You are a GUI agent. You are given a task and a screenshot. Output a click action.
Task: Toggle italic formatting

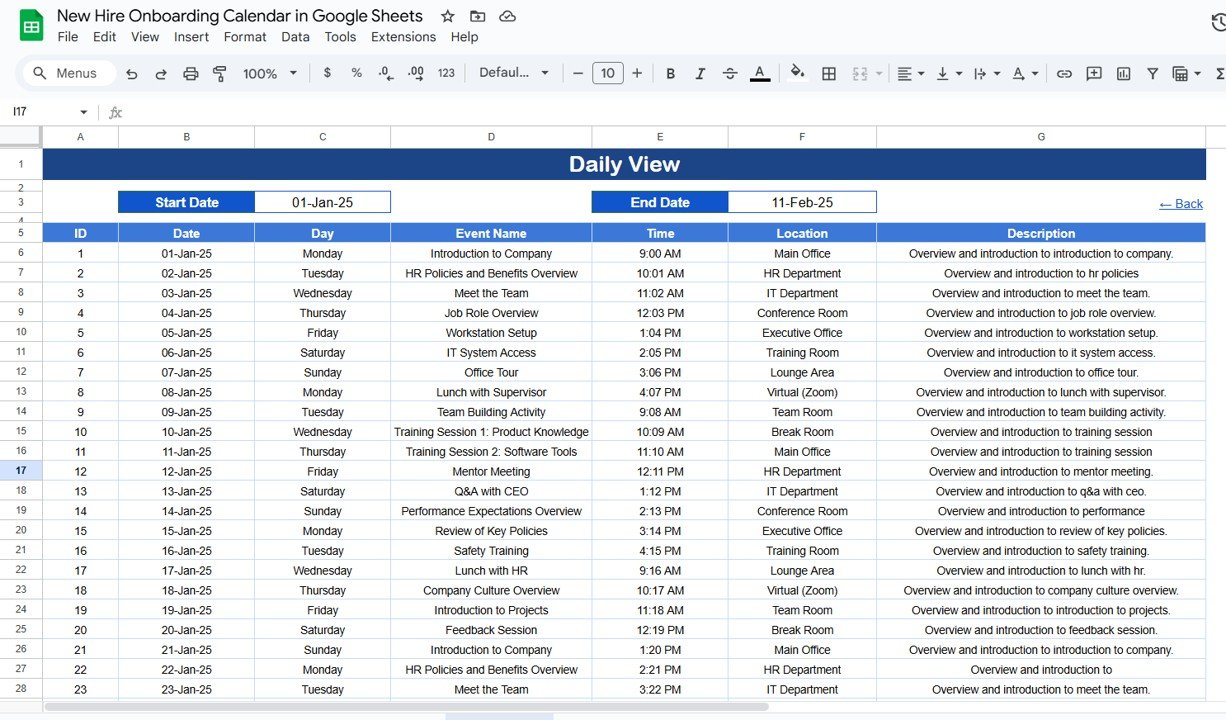click(x=700, y=73)
